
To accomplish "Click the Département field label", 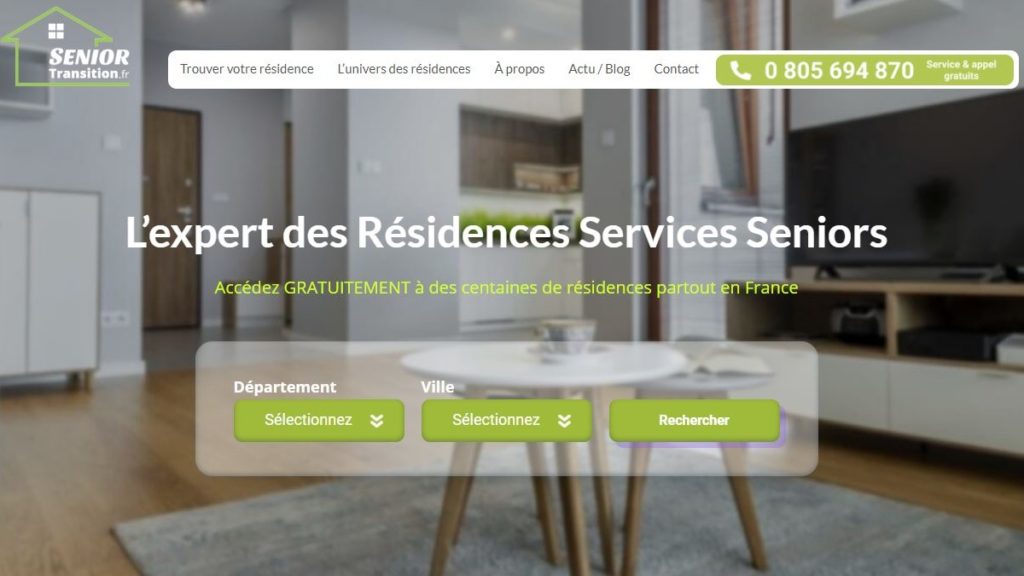I will point(285,387).
